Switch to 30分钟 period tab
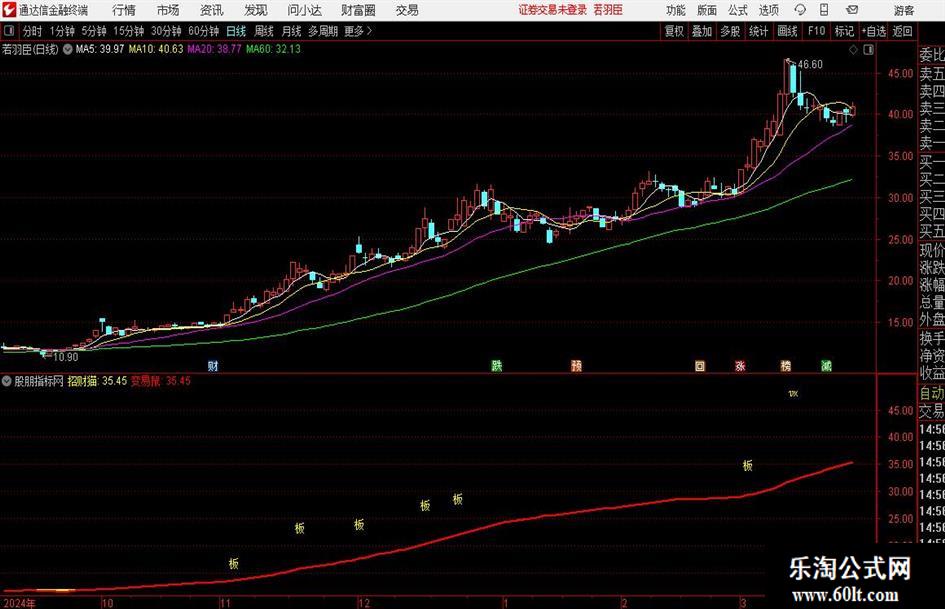 pyautogui.click(x=166, y=31)
